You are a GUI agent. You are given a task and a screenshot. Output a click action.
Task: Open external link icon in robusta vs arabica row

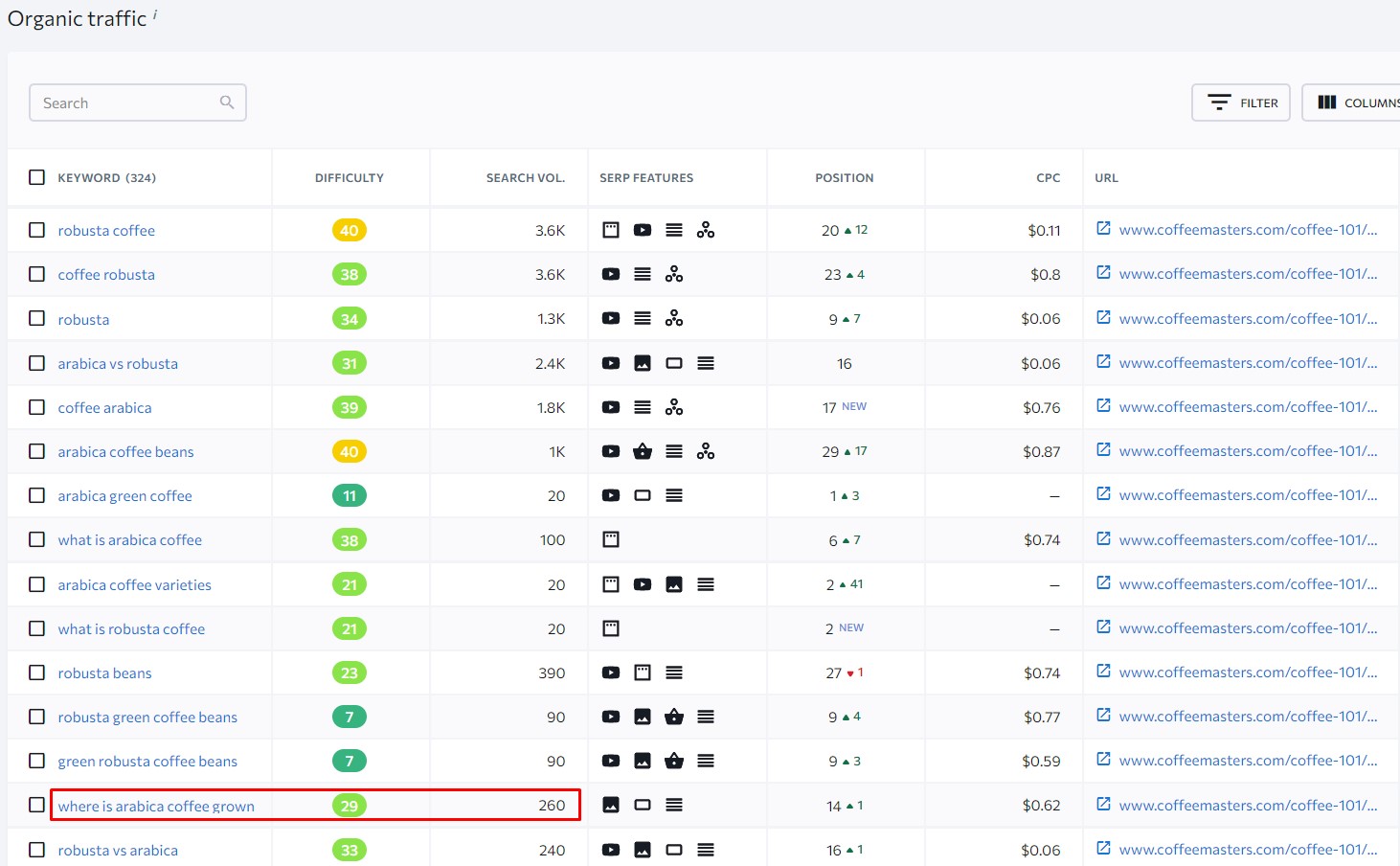point(1103,848)
